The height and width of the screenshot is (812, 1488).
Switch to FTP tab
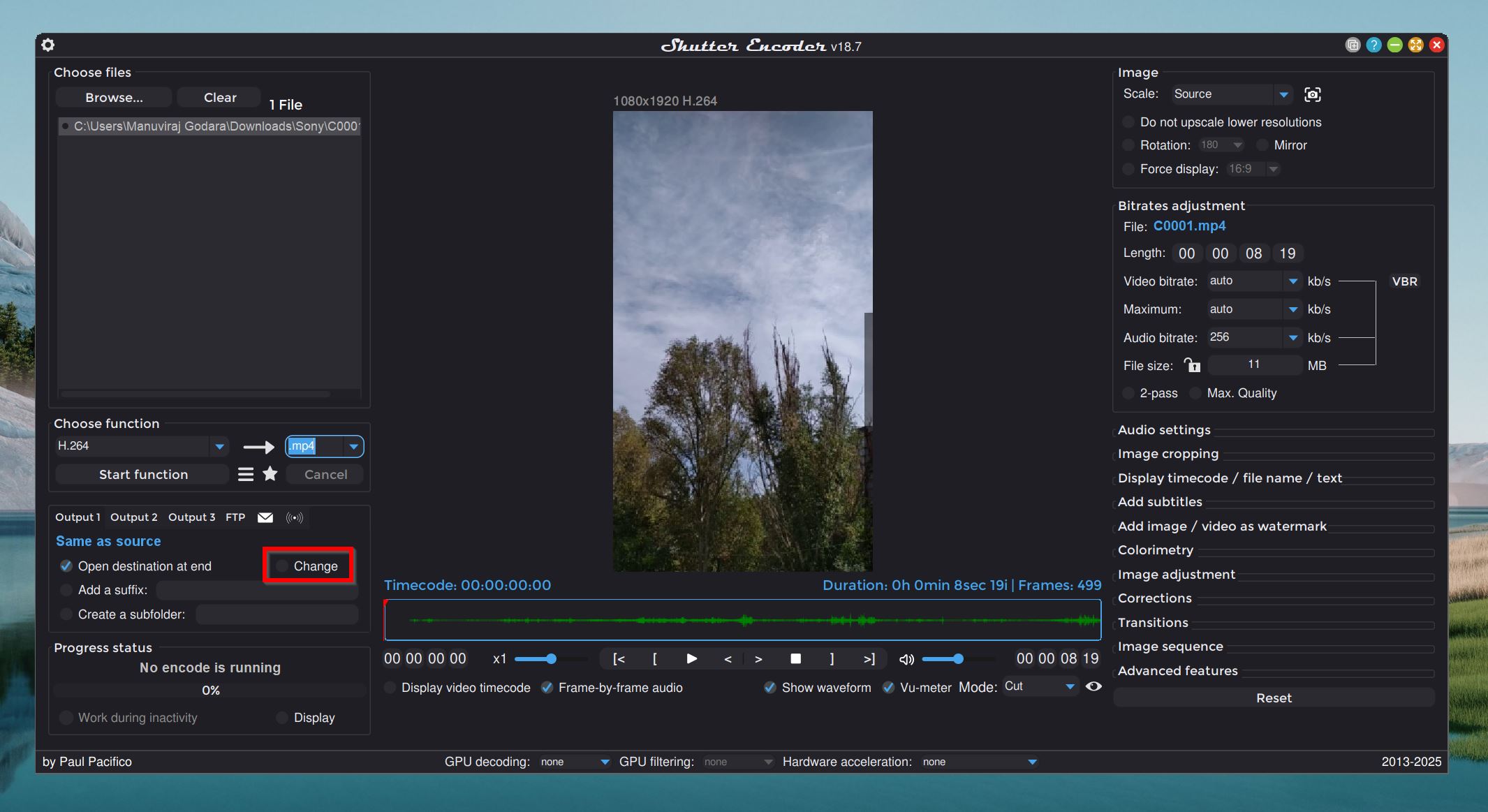click(235, 517)
